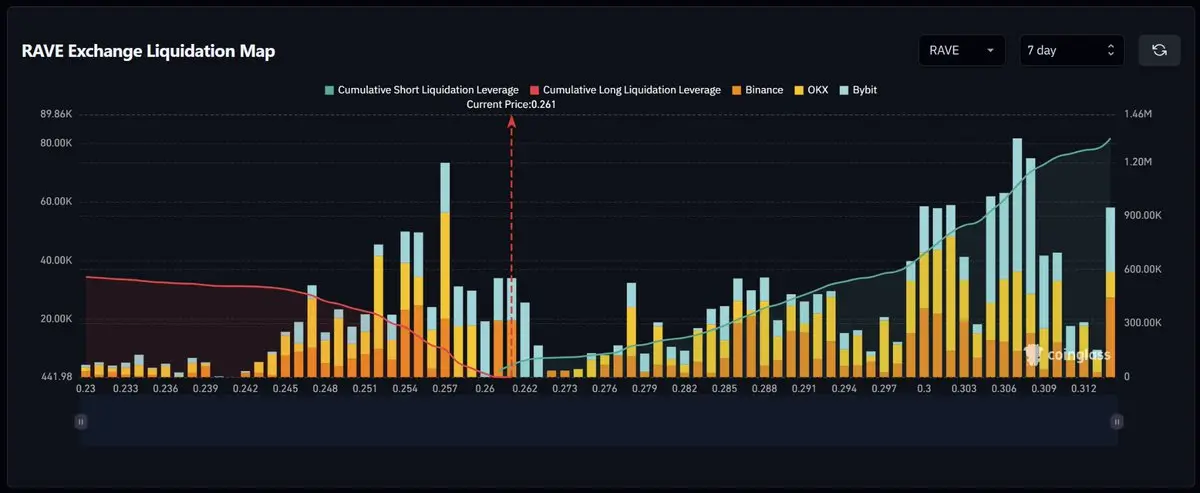1200x493 pixels.
Task: Click the light blue Bybit legend swatch
Action: click(x=844, y=90)
